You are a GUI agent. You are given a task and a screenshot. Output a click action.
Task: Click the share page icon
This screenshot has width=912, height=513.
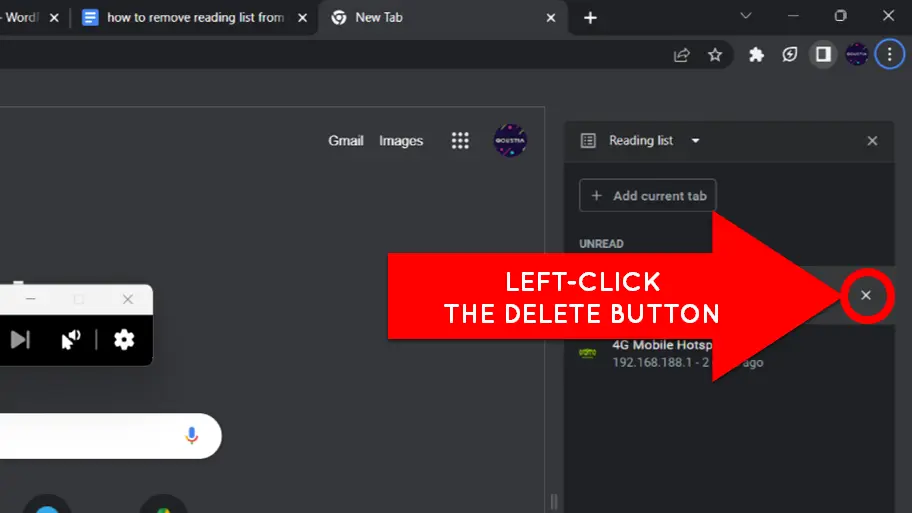point(682,55)
